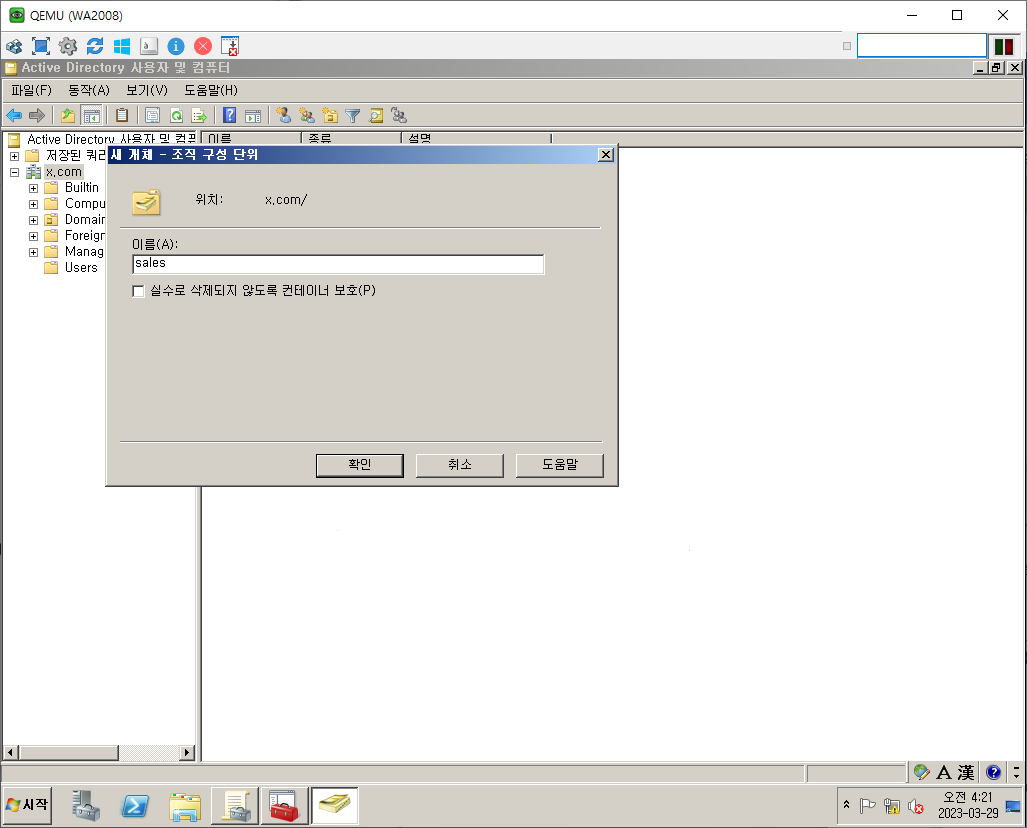Click the QEMU refresh arrows icon
The width and height of the screenshot is (1027, 828).
(95, 46)
